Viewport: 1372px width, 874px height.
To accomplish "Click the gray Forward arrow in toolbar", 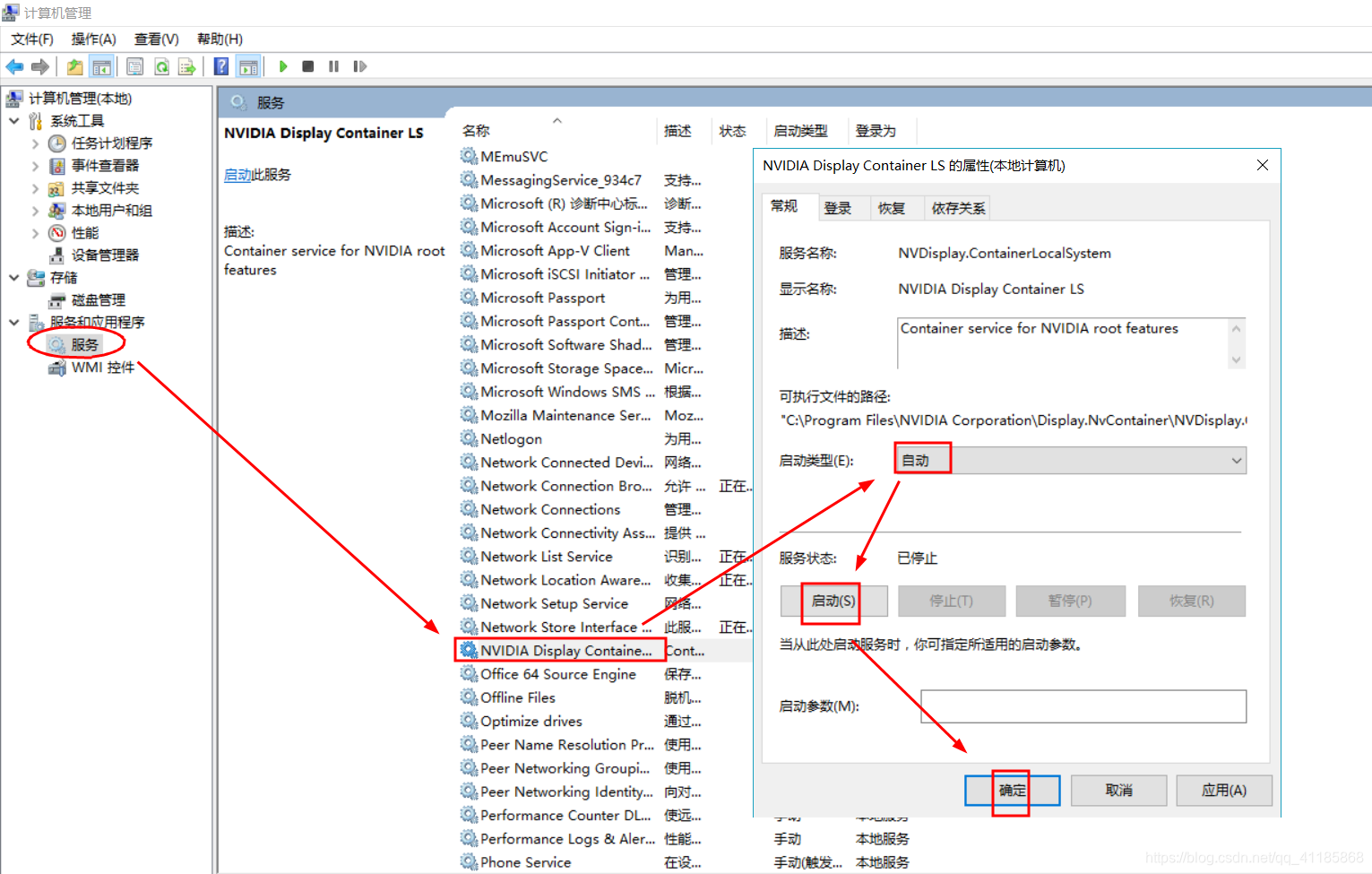I will [39, 66].
